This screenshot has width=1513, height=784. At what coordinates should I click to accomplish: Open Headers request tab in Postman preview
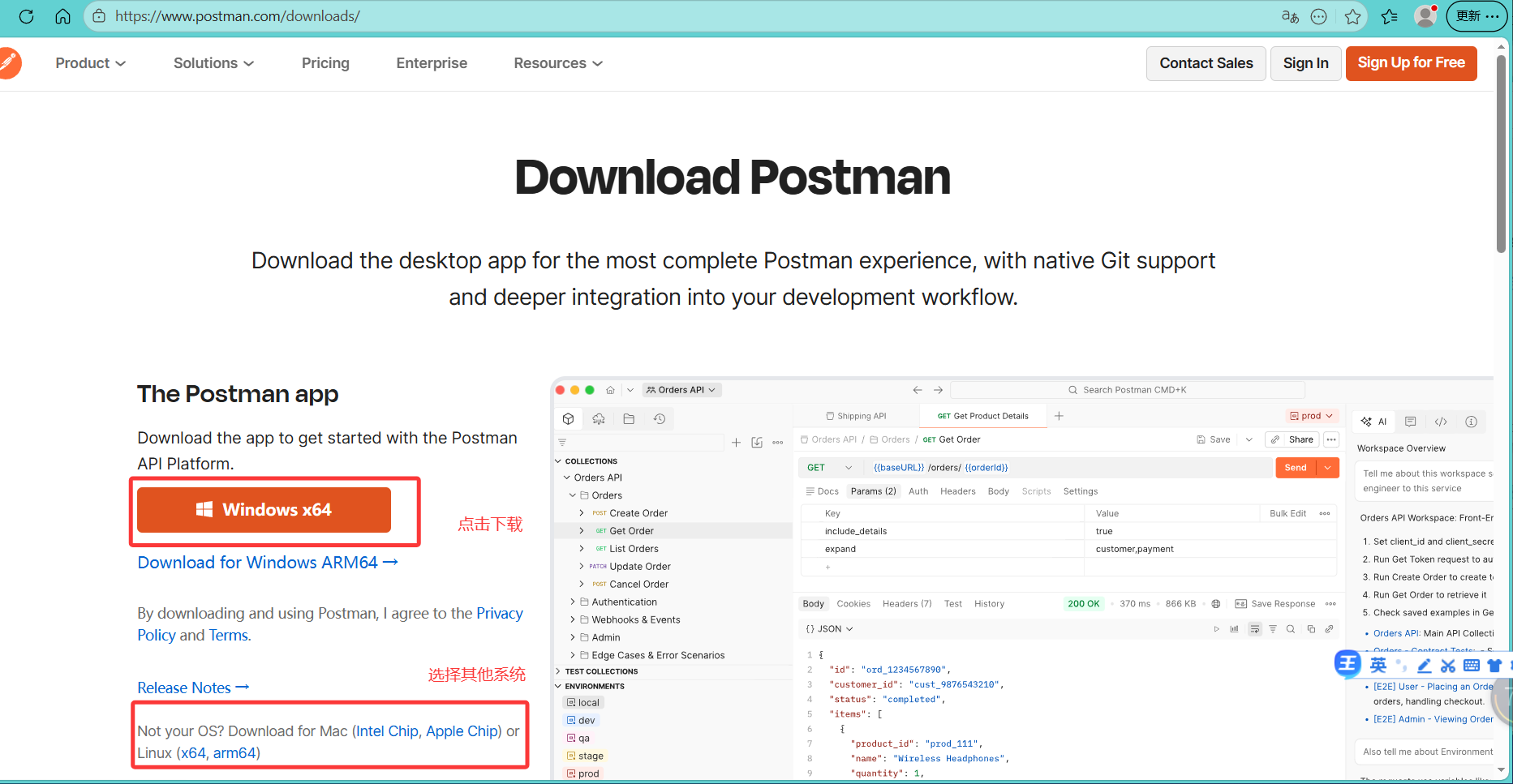957,491
